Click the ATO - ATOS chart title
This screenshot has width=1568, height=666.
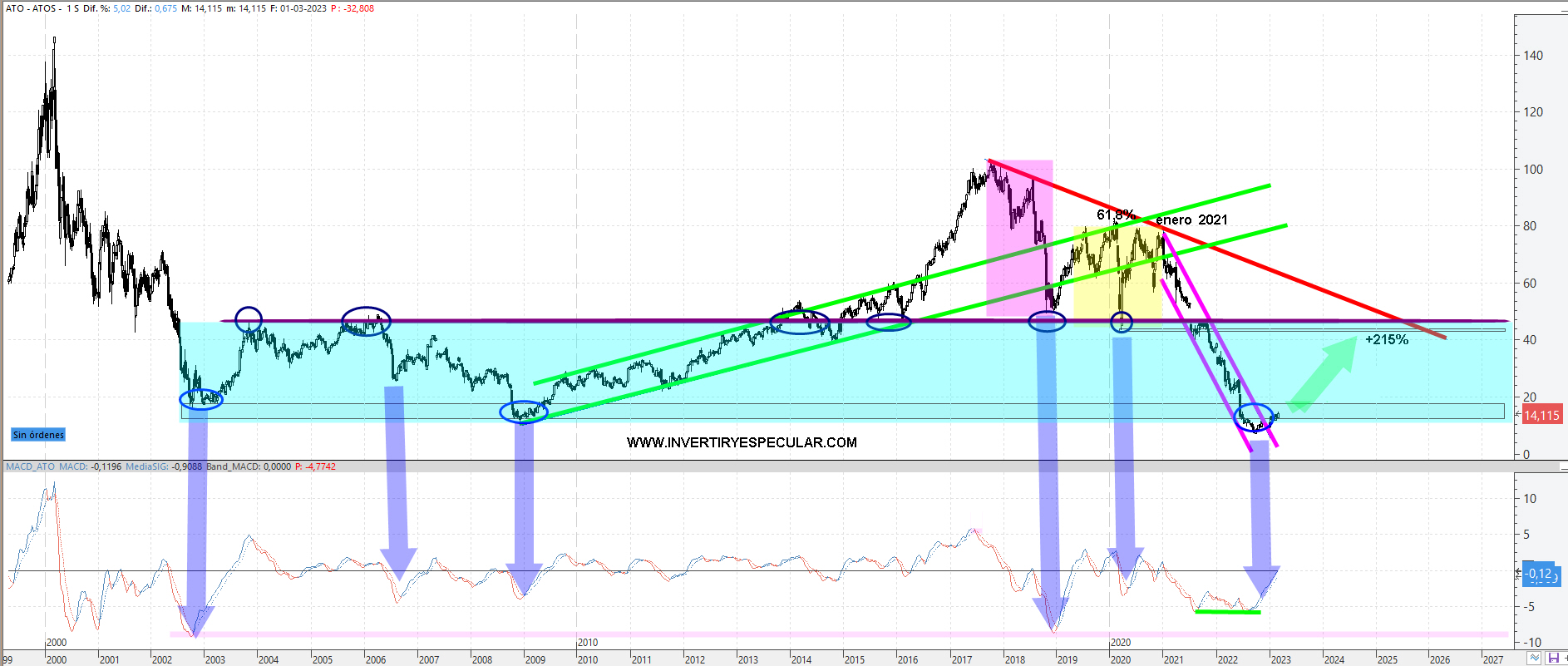pyautogui.click(x=32, y=8)
